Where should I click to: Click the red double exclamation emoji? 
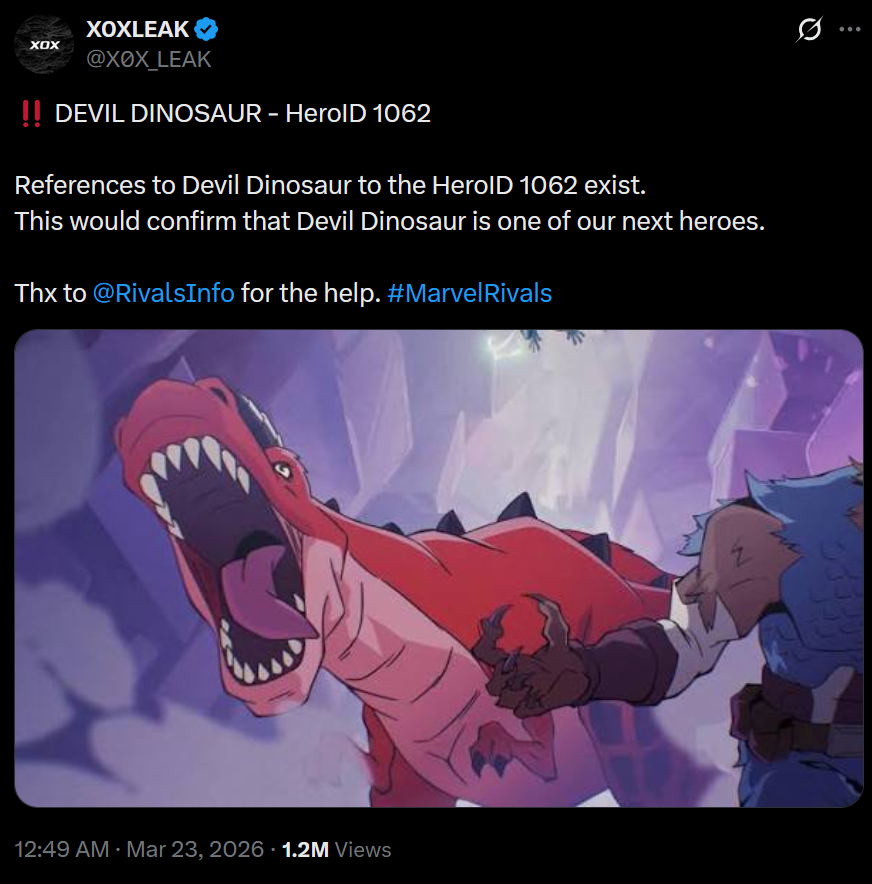pyautogui.click(x=30, y=114)
